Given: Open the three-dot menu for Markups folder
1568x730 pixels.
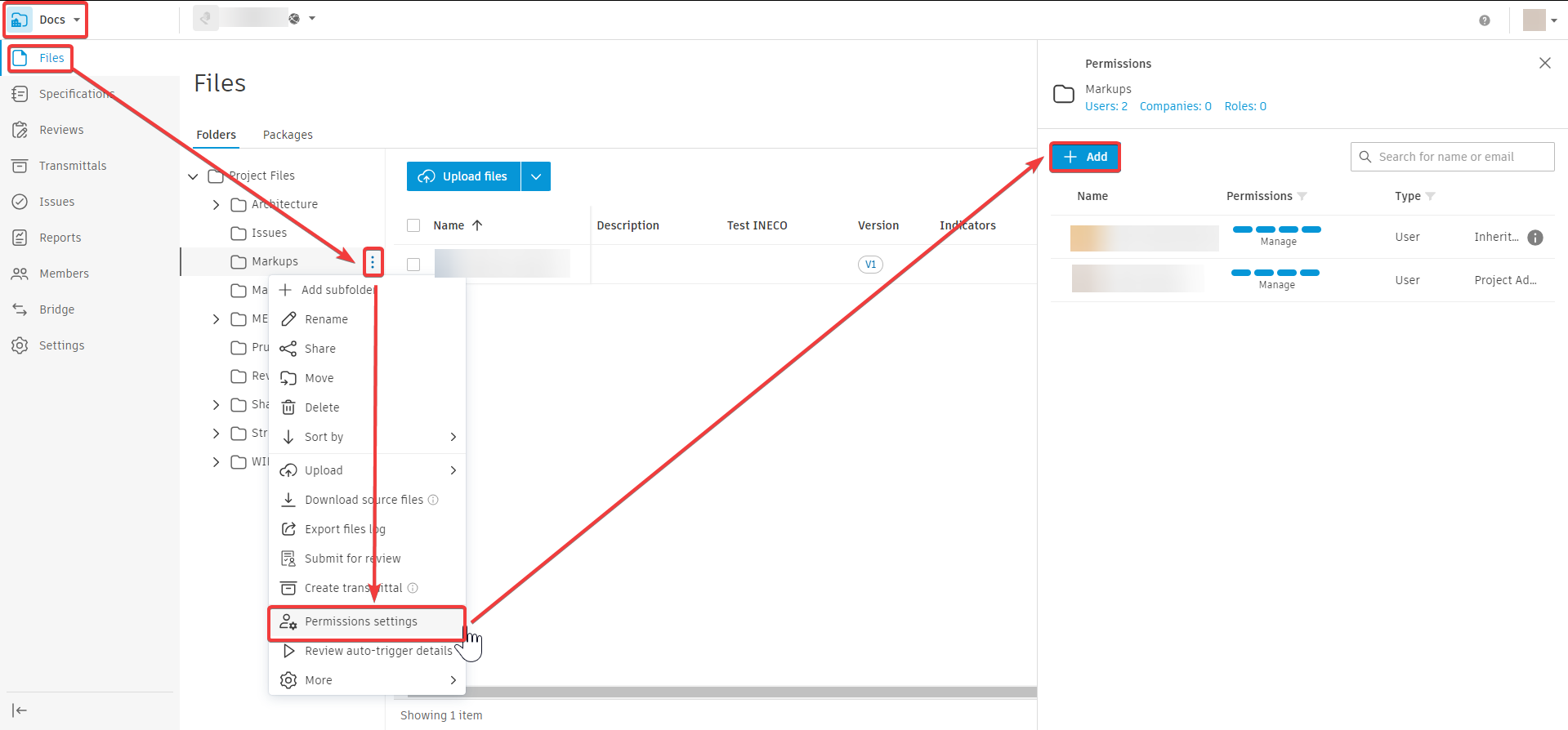Looking at the screenshot, I should click(373, 262).
